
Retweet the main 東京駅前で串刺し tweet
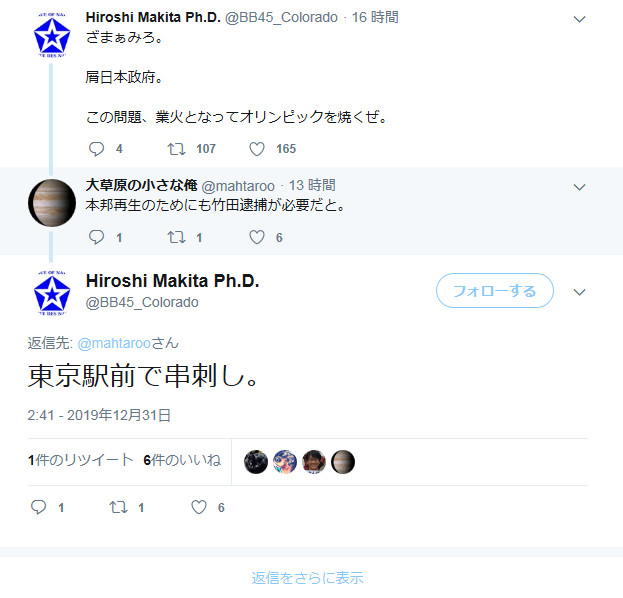(118, 507)
